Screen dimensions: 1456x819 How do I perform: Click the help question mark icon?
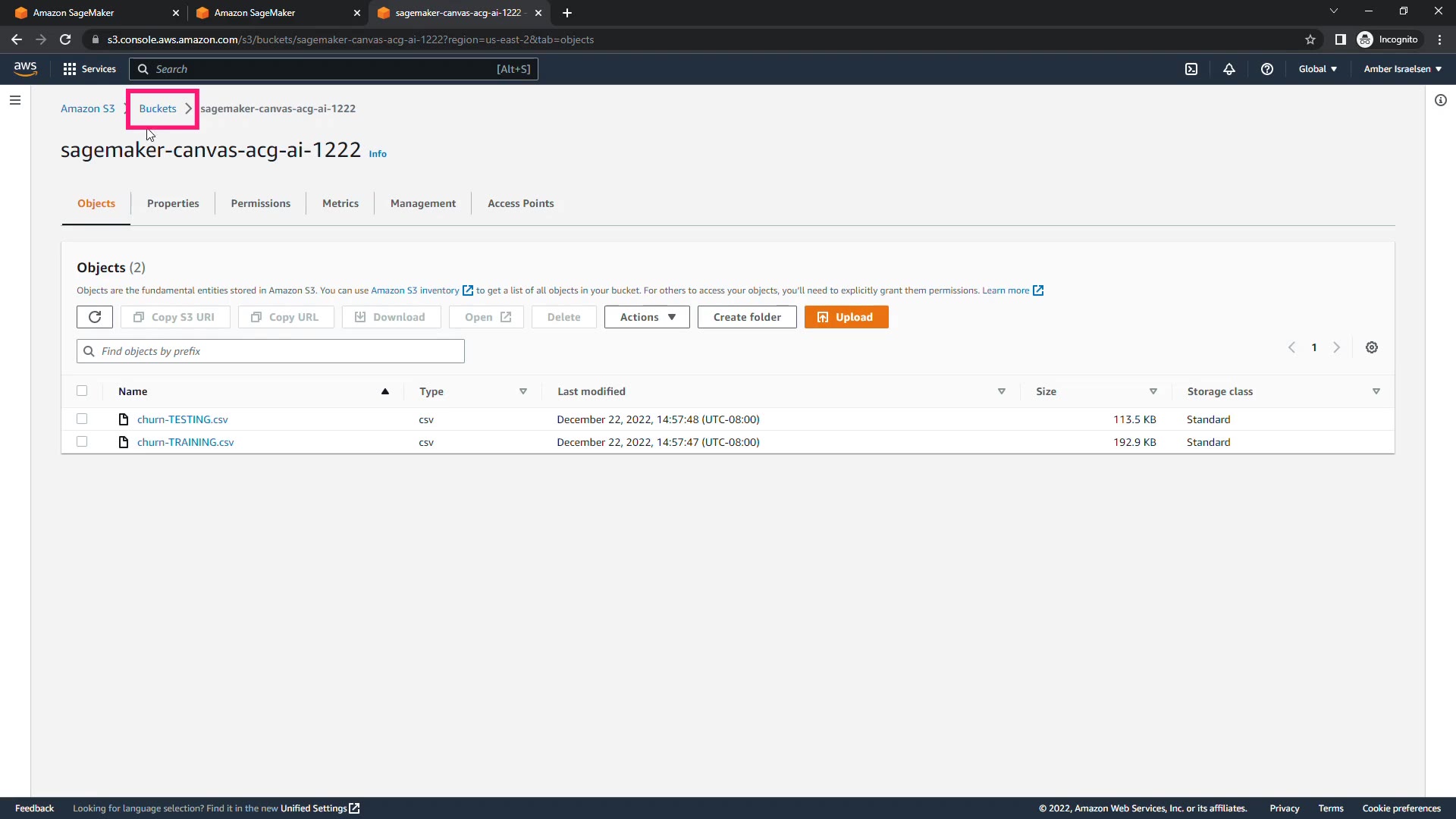(x=1266, y=69)
